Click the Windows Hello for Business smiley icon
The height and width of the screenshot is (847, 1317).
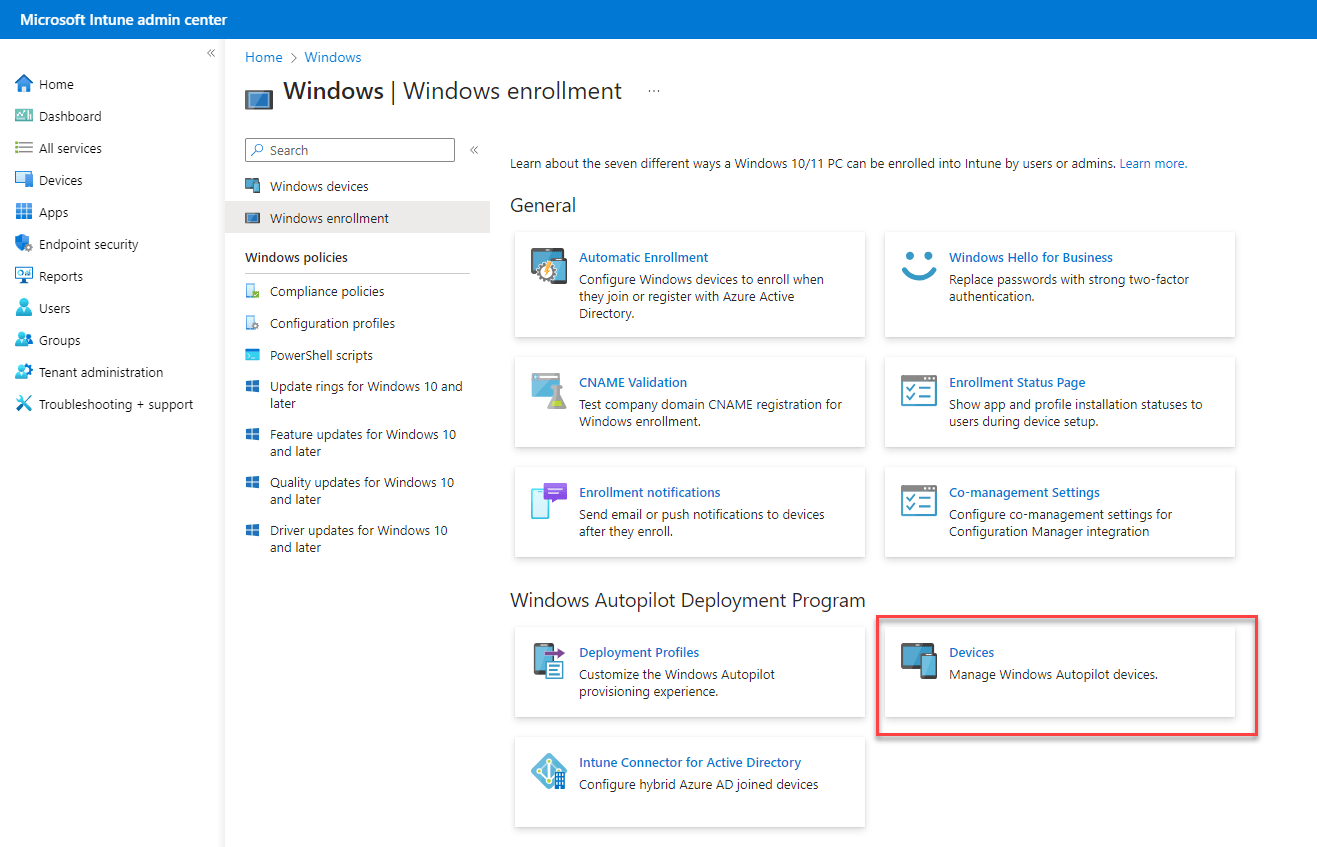click(919, 266)
